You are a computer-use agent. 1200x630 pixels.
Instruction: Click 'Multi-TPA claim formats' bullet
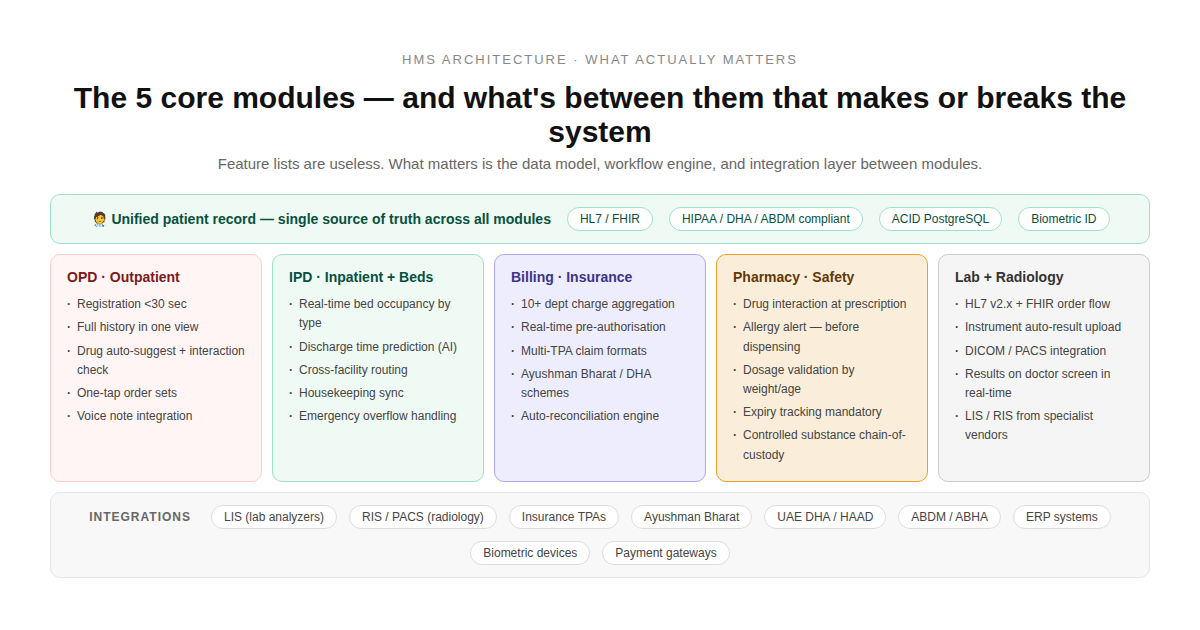click(584, 351)
